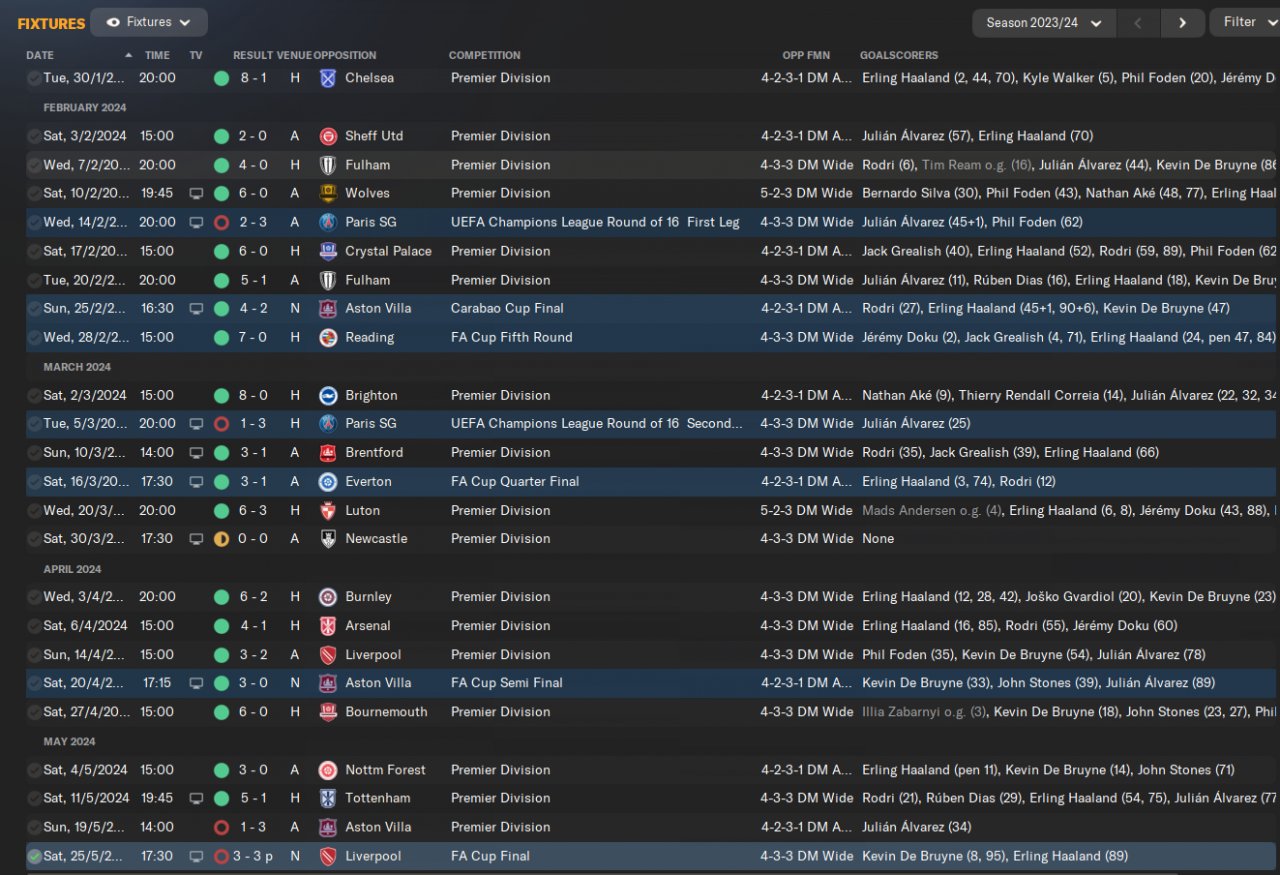Click the Luton club badge
1280x875 pixels.
click(x=327, y=510)
